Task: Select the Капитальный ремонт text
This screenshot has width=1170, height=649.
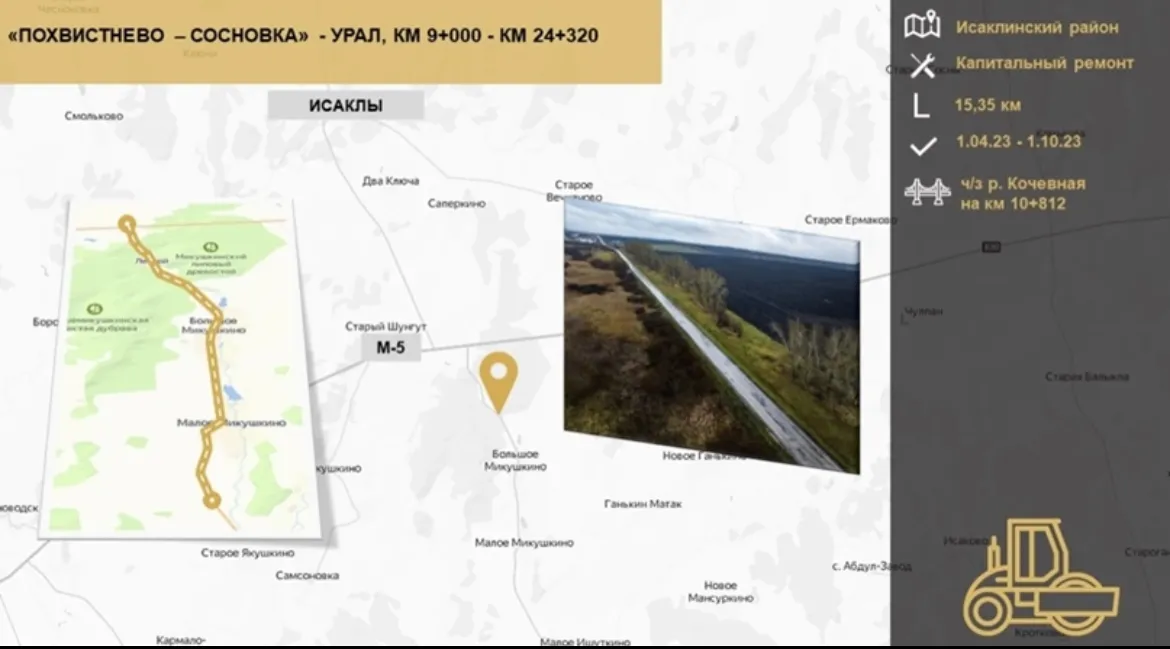Action: pyautogui.click(x=1044, y=63)
